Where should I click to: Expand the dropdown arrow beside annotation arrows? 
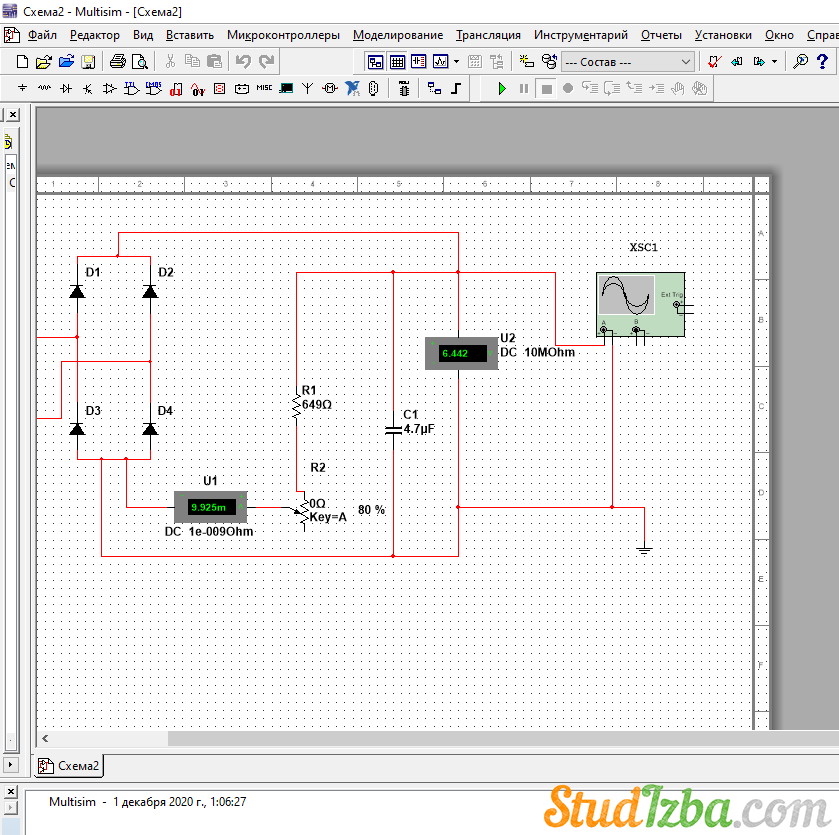click(774, 62)
